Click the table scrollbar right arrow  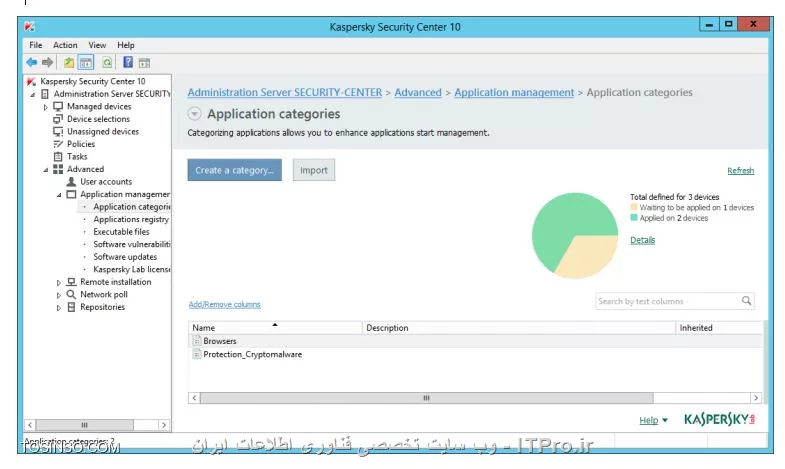756,398
